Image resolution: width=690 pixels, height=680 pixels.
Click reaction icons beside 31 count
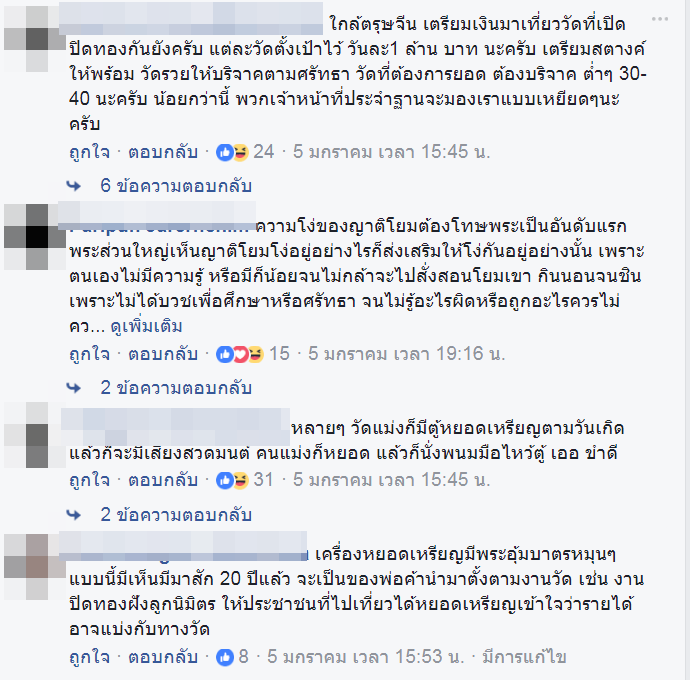[x=232, y=480]
